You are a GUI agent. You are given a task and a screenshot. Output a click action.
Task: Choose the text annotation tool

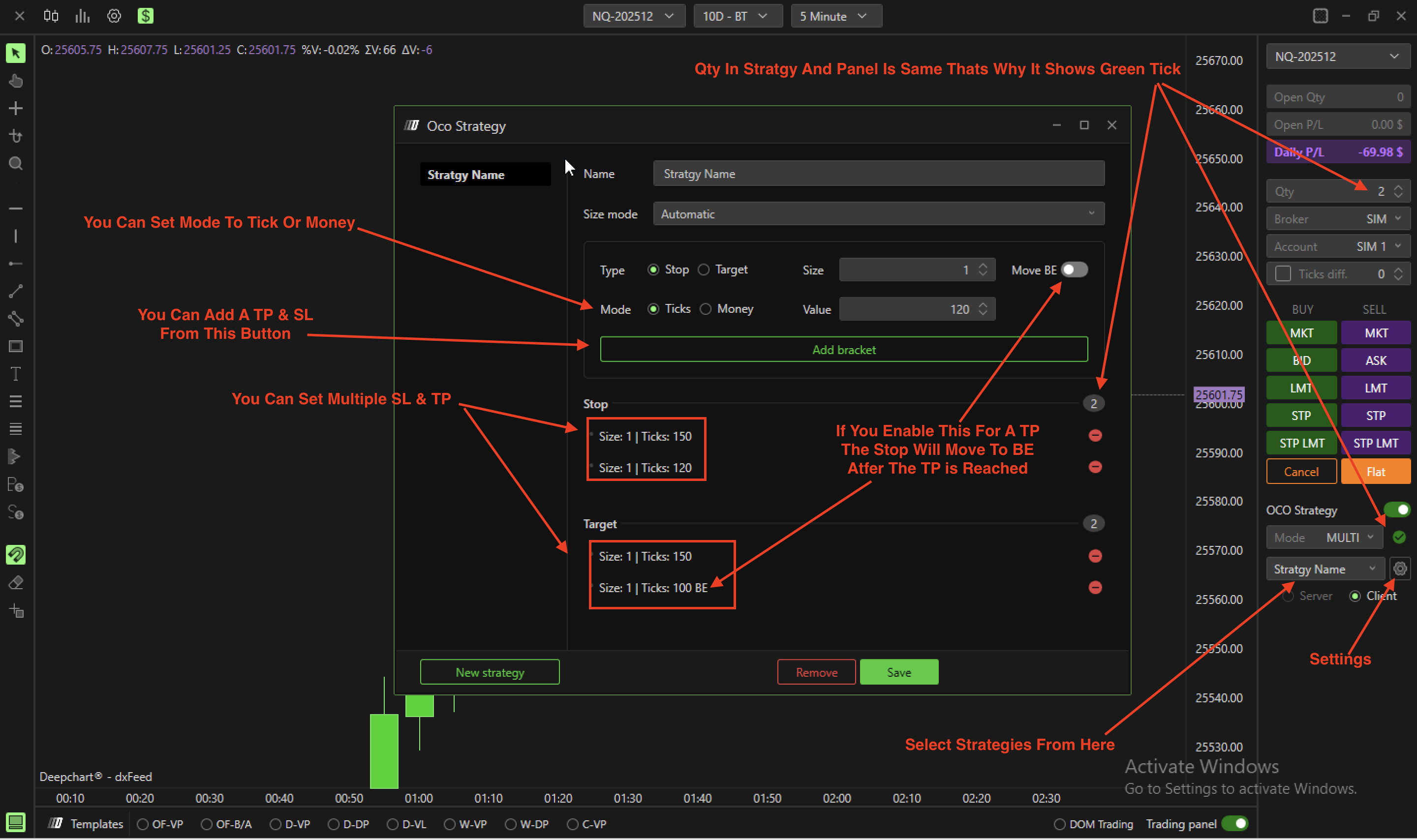click(16, 374)
